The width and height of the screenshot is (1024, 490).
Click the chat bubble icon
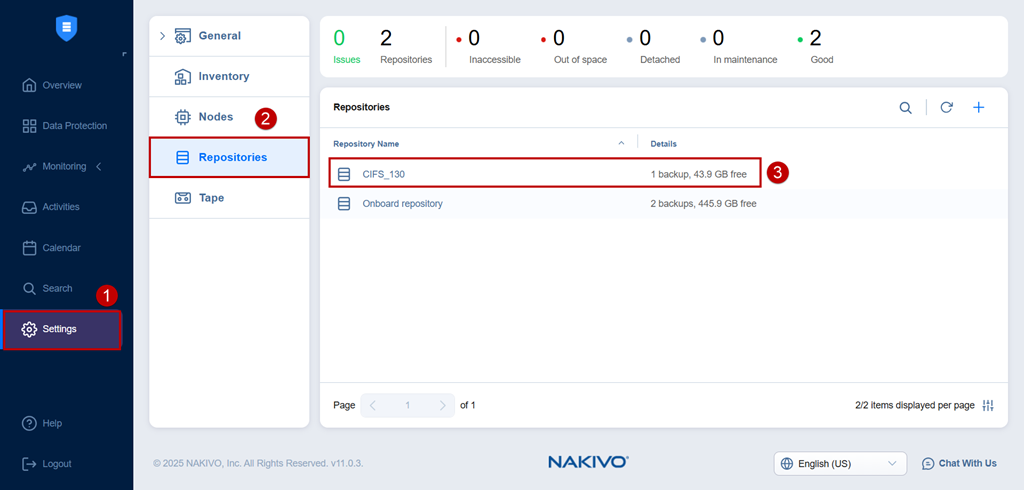point(928,464)
